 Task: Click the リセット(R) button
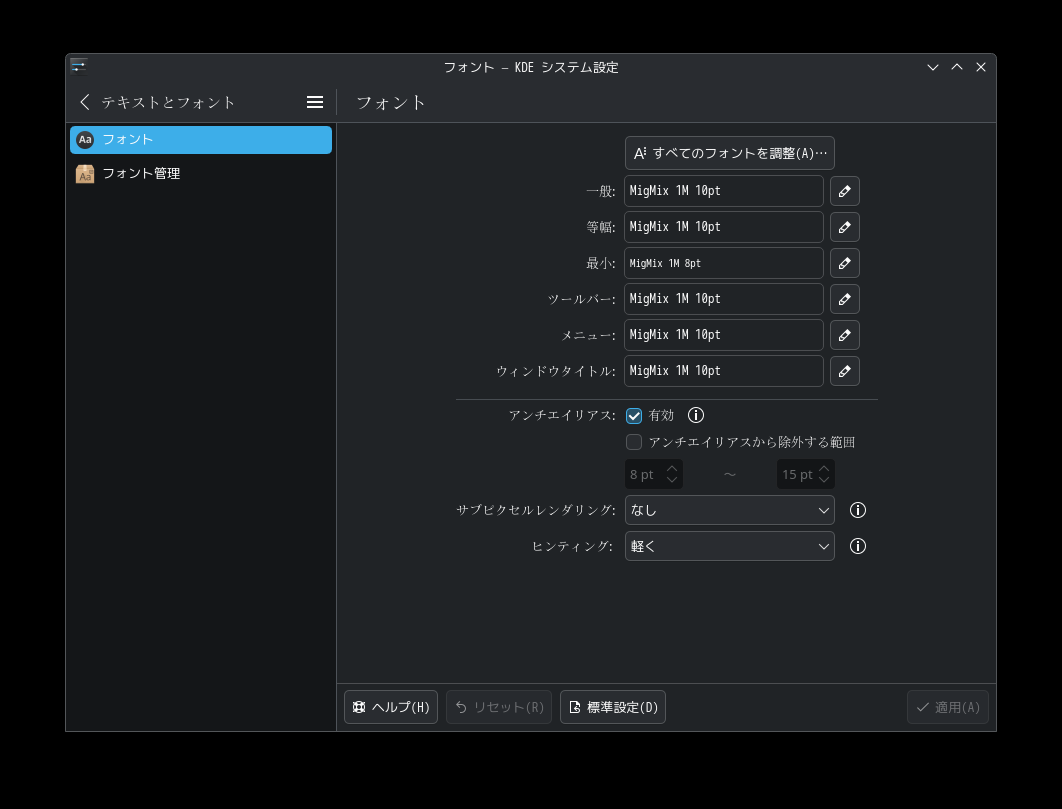499,707
